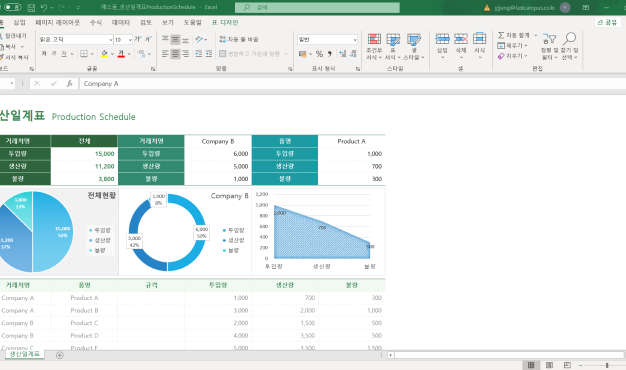Click the Share (공유) button
The height and width of the screenshot is (370, 626).
coord(607,22)
